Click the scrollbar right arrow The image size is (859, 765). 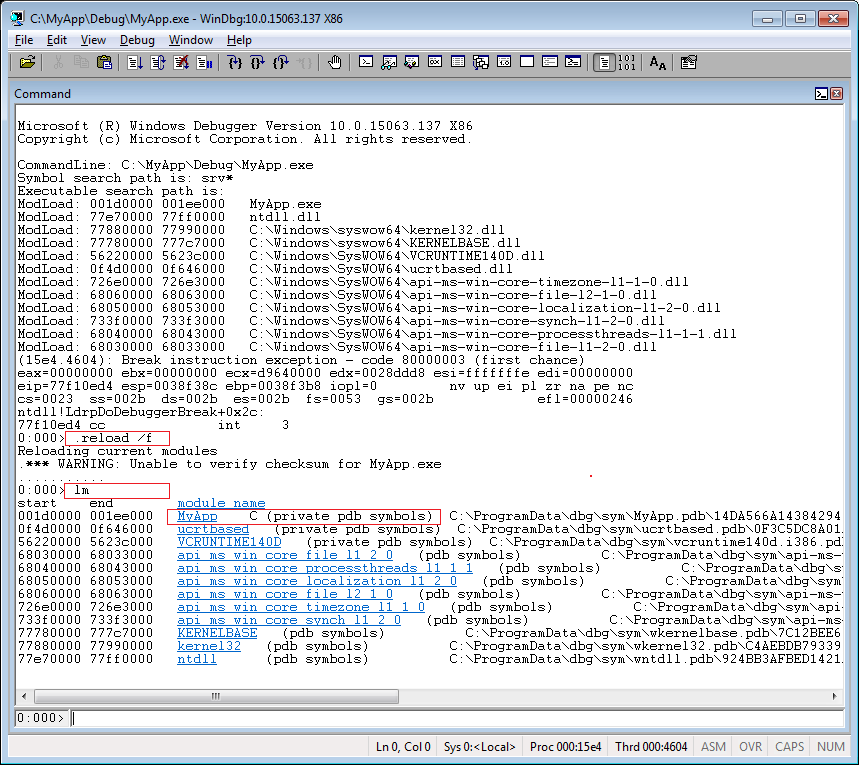834,697
